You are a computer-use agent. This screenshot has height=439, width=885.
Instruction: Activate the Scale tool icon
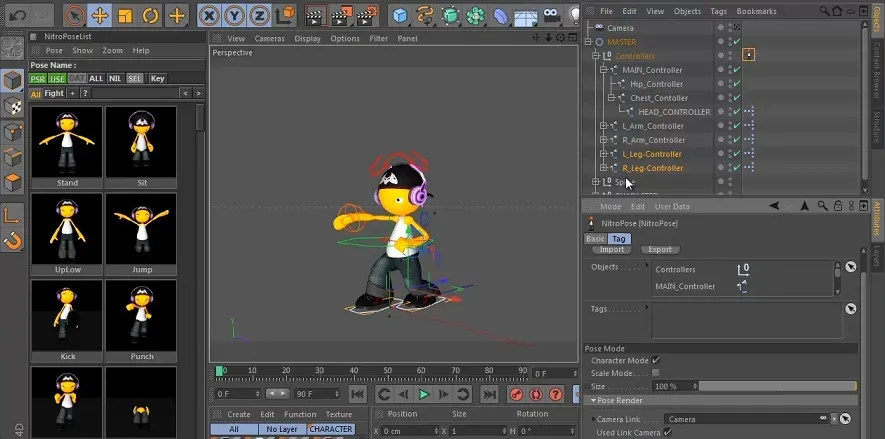click(x=125, y=15)
